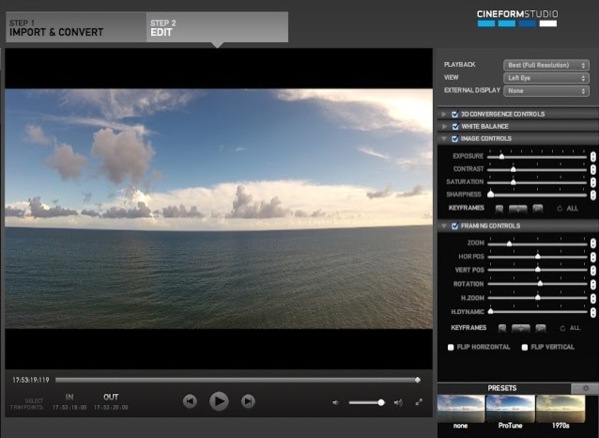Reset ALL Framing Controls keyframes
The image size is (599, 438).
tap(570, 328)
